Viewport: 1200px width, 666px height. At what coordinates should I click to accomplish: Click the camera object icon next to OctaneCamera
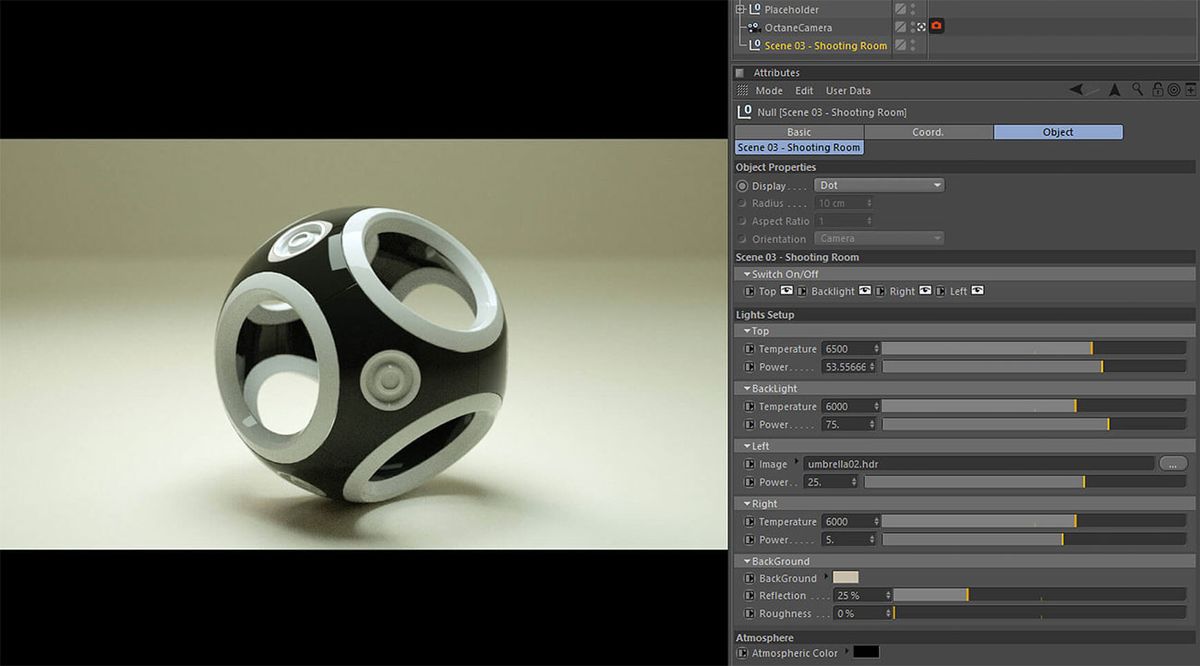tap(753, 26)
